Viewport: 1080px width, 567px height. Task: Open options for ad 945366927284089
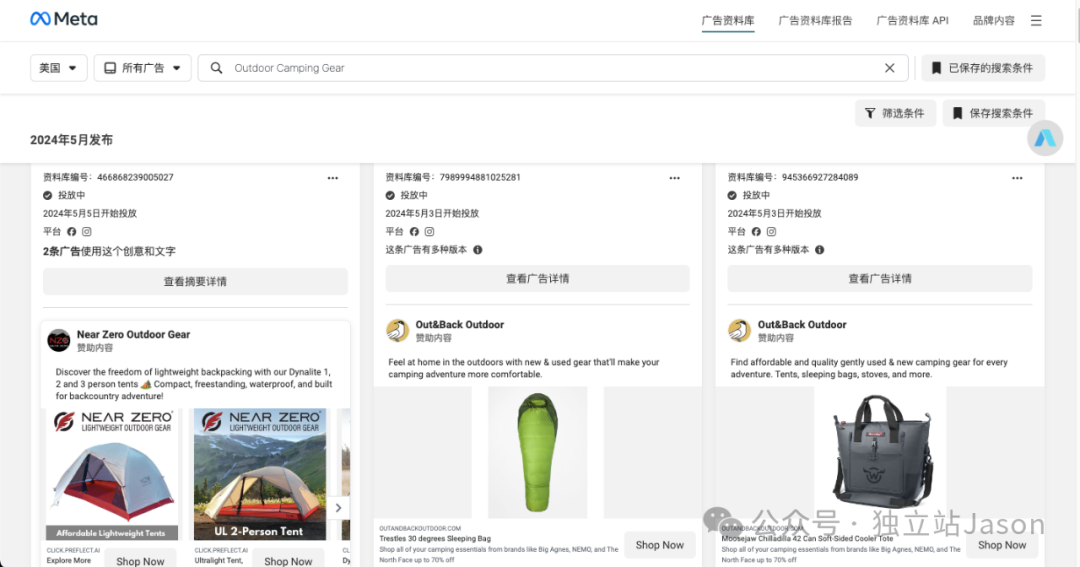(x=1017, y=178)
